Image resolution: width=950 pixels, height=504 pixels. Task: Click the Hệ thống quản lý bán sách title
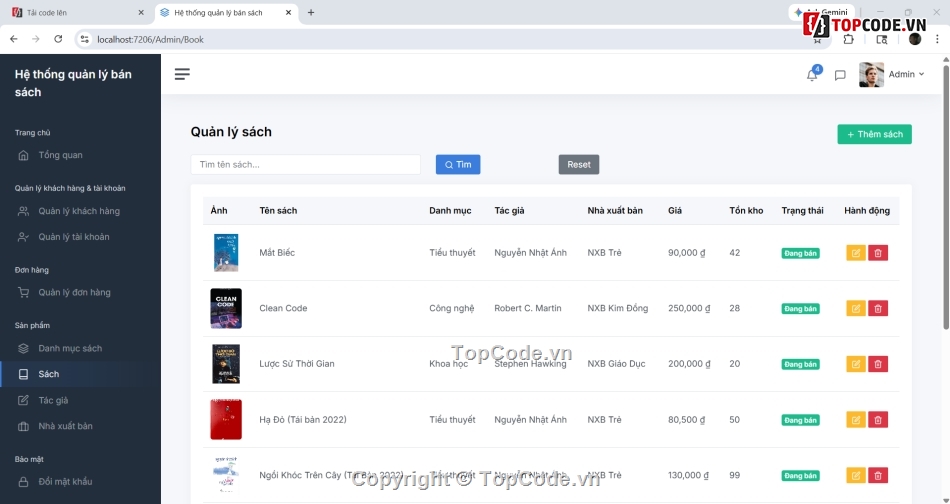73,83
